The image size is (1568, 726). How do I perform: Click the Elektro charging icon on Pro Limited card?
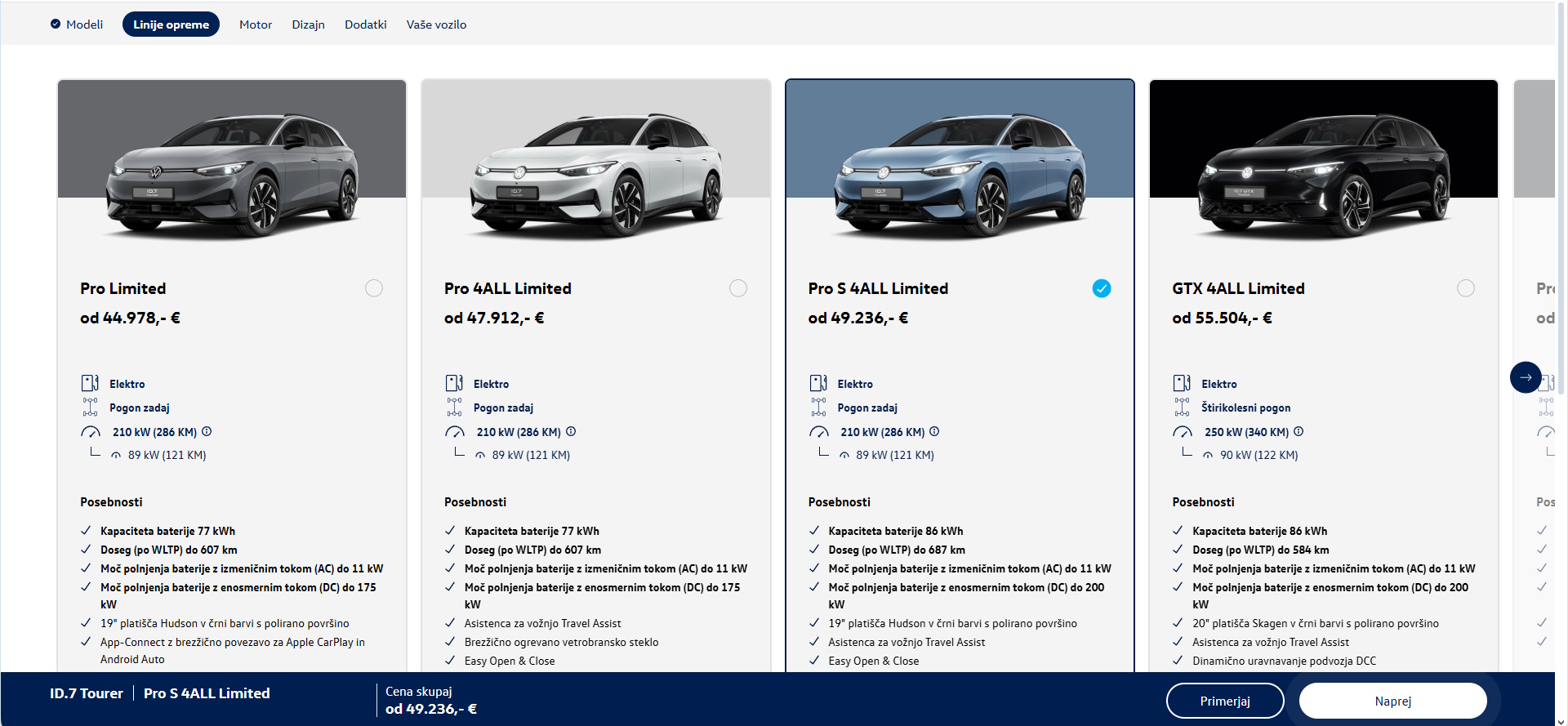[90, 383]
